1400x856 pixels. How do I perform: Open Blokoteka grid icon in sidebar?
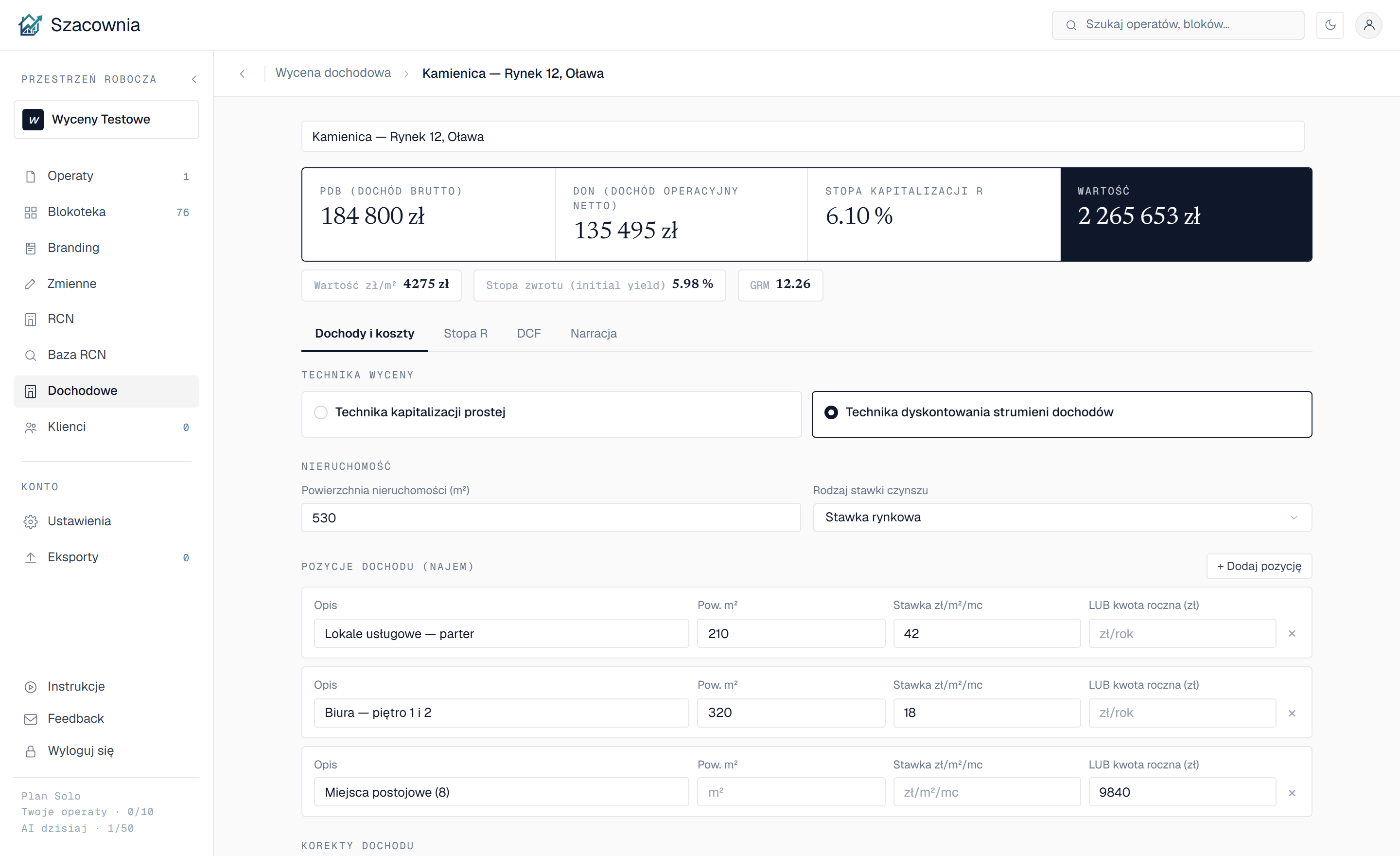pos(31,212)
